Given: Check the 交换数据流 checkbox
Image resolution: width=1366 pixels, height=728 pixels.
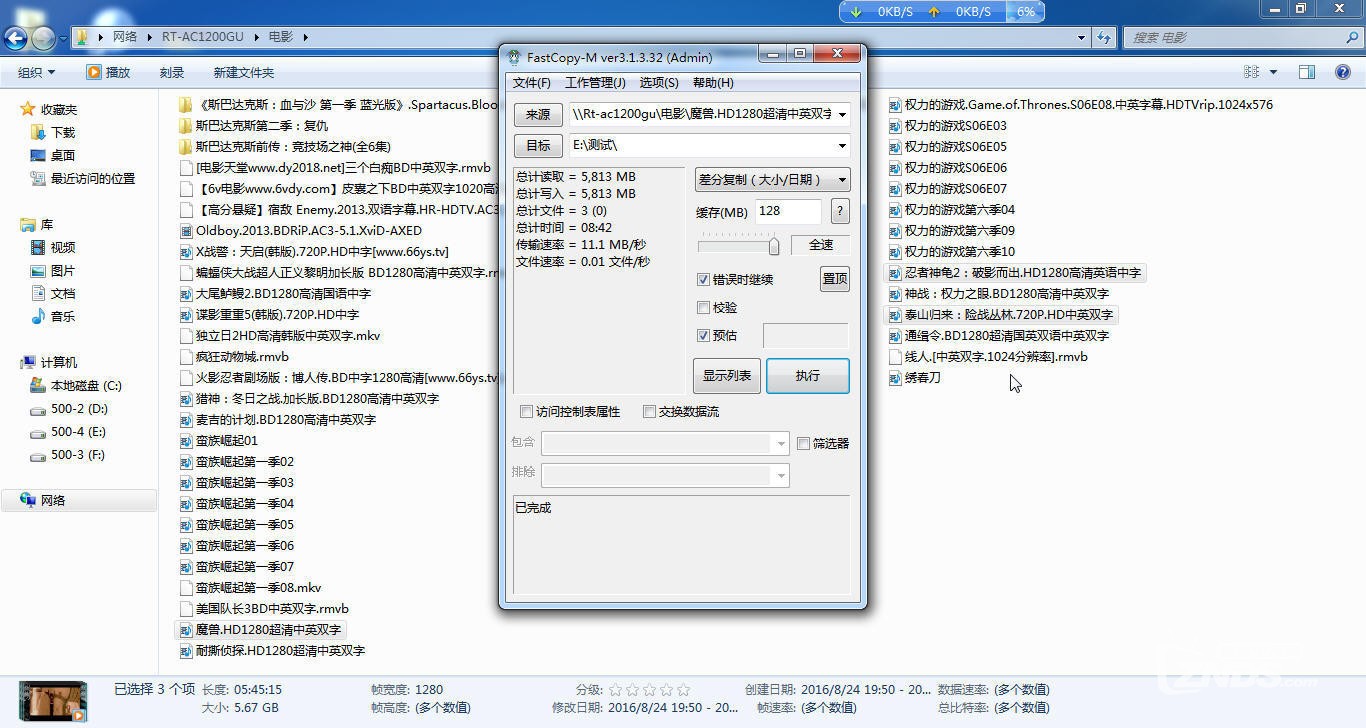Looking at the screenshot, I should [x=649, y=411].
